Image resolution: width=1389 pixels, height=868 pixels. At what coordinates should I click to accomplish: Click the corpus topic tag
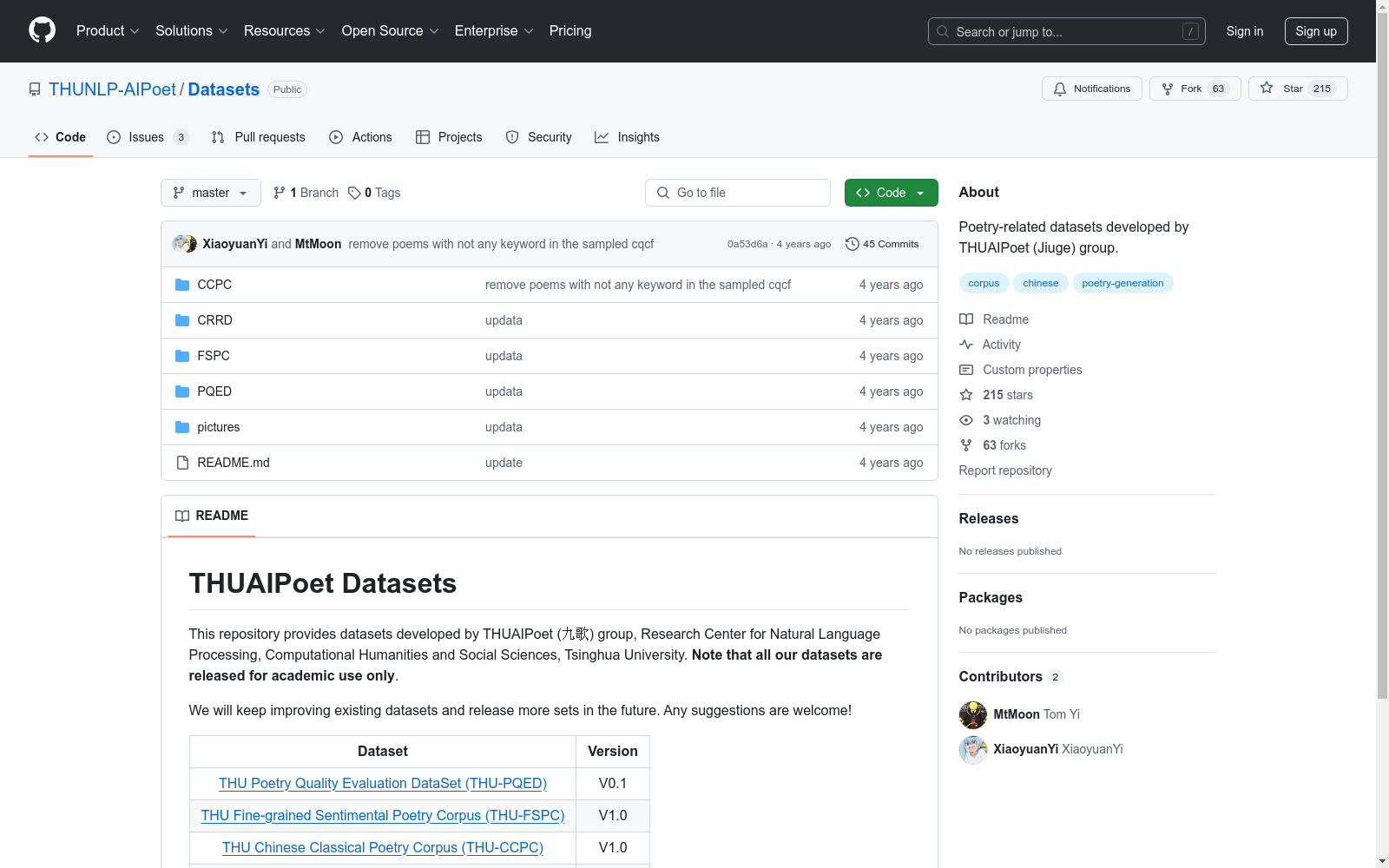click(984, 283)
